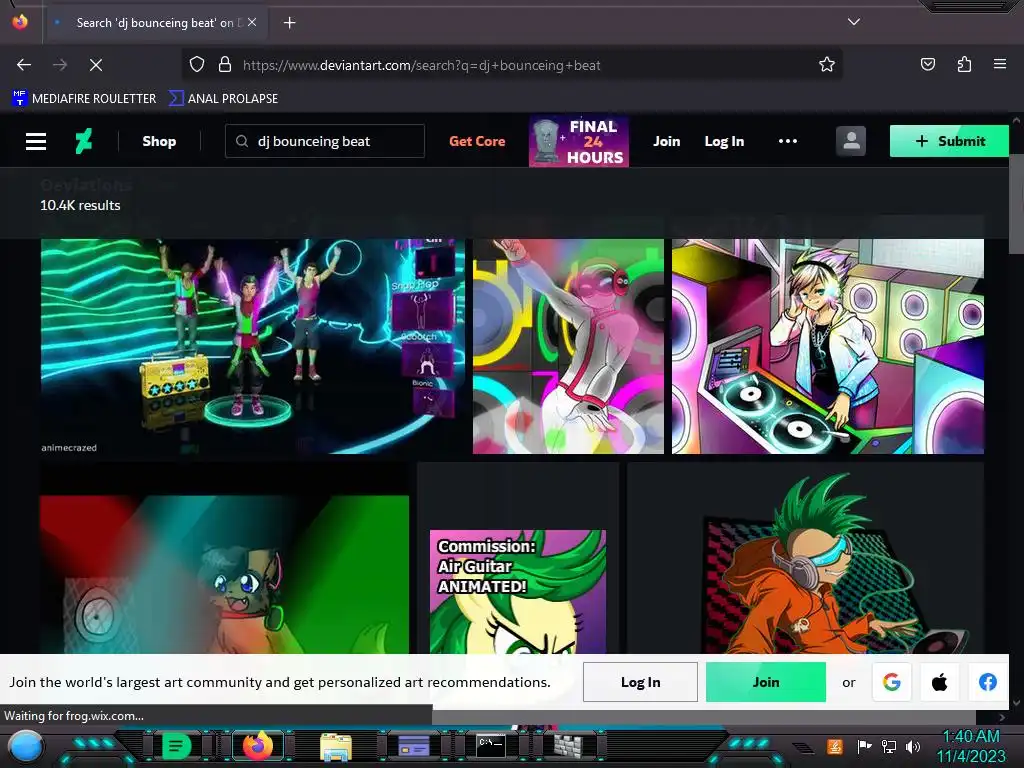Open the user avatar icon
The image size is (1024, 768).
click(x=851, y=141)
